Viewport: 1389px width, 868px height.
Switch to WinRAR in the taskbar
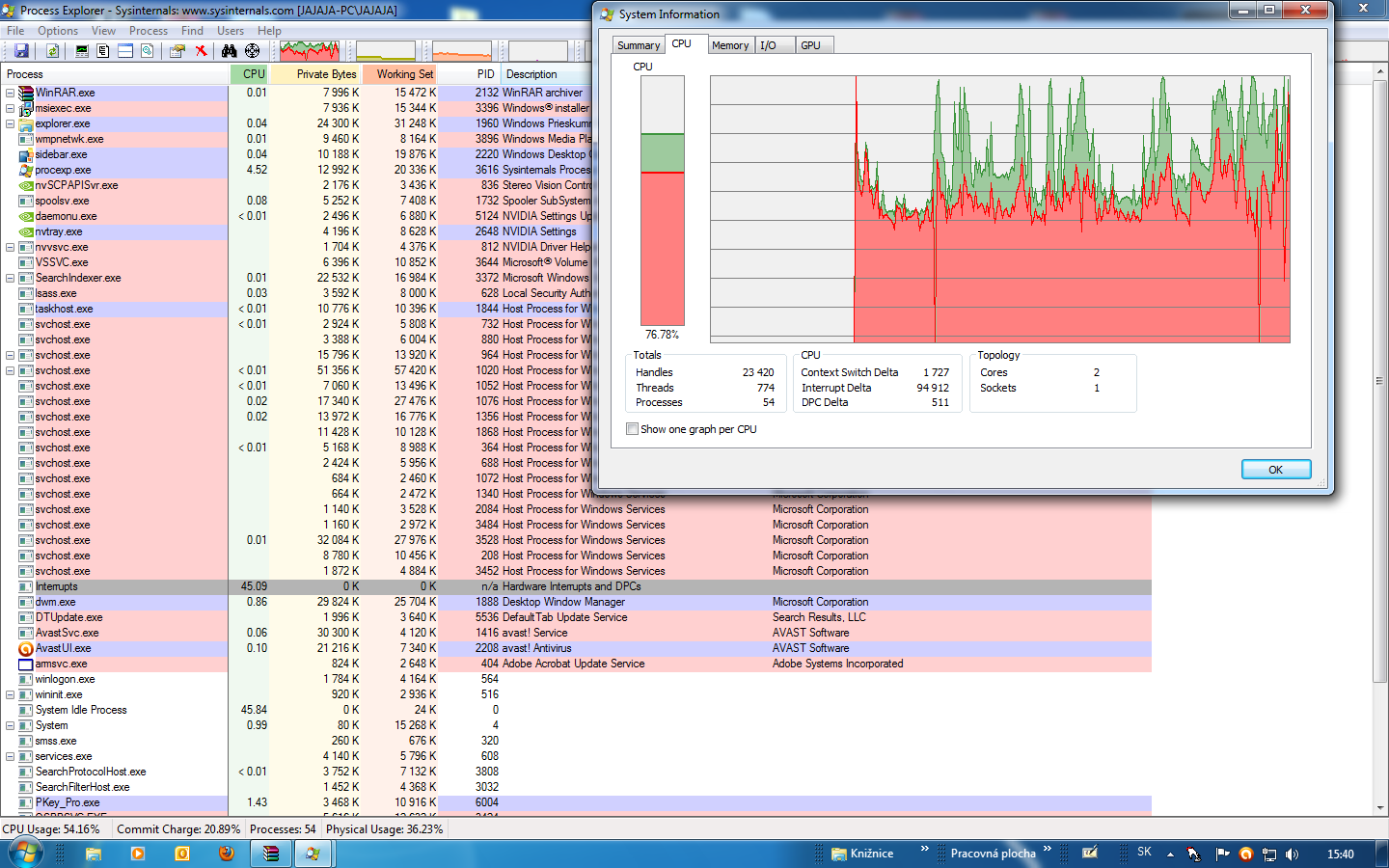click(x=271, y=854)
